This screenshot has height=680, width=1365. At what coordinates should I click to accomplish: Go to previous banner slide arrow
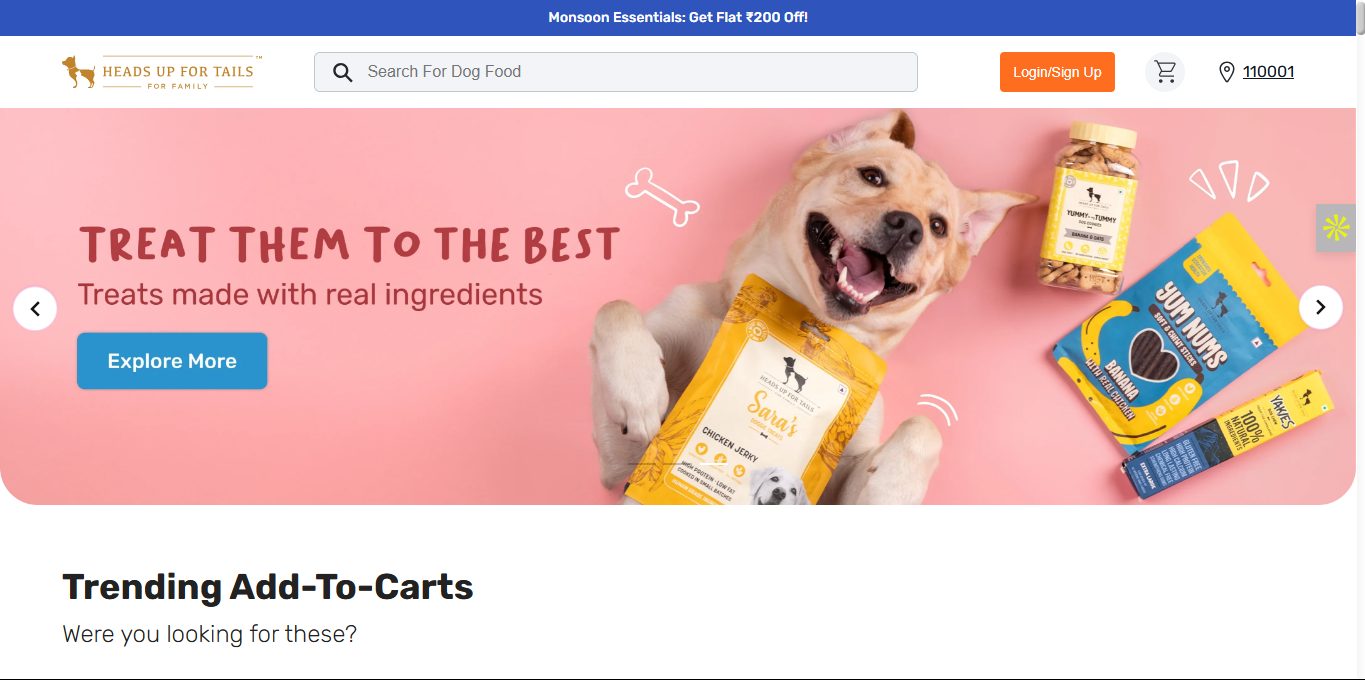[x=35, y=308]
